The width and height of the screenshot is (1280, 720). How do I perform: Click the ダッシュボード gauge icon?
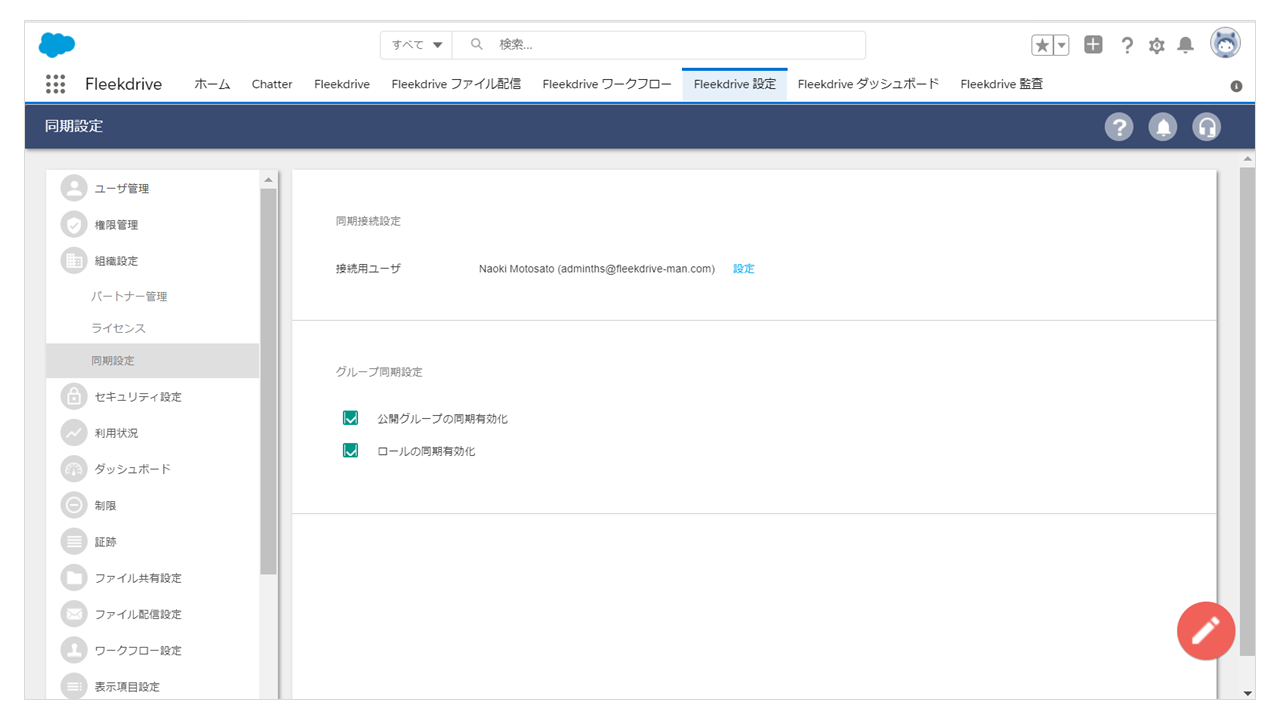(74, 469)
